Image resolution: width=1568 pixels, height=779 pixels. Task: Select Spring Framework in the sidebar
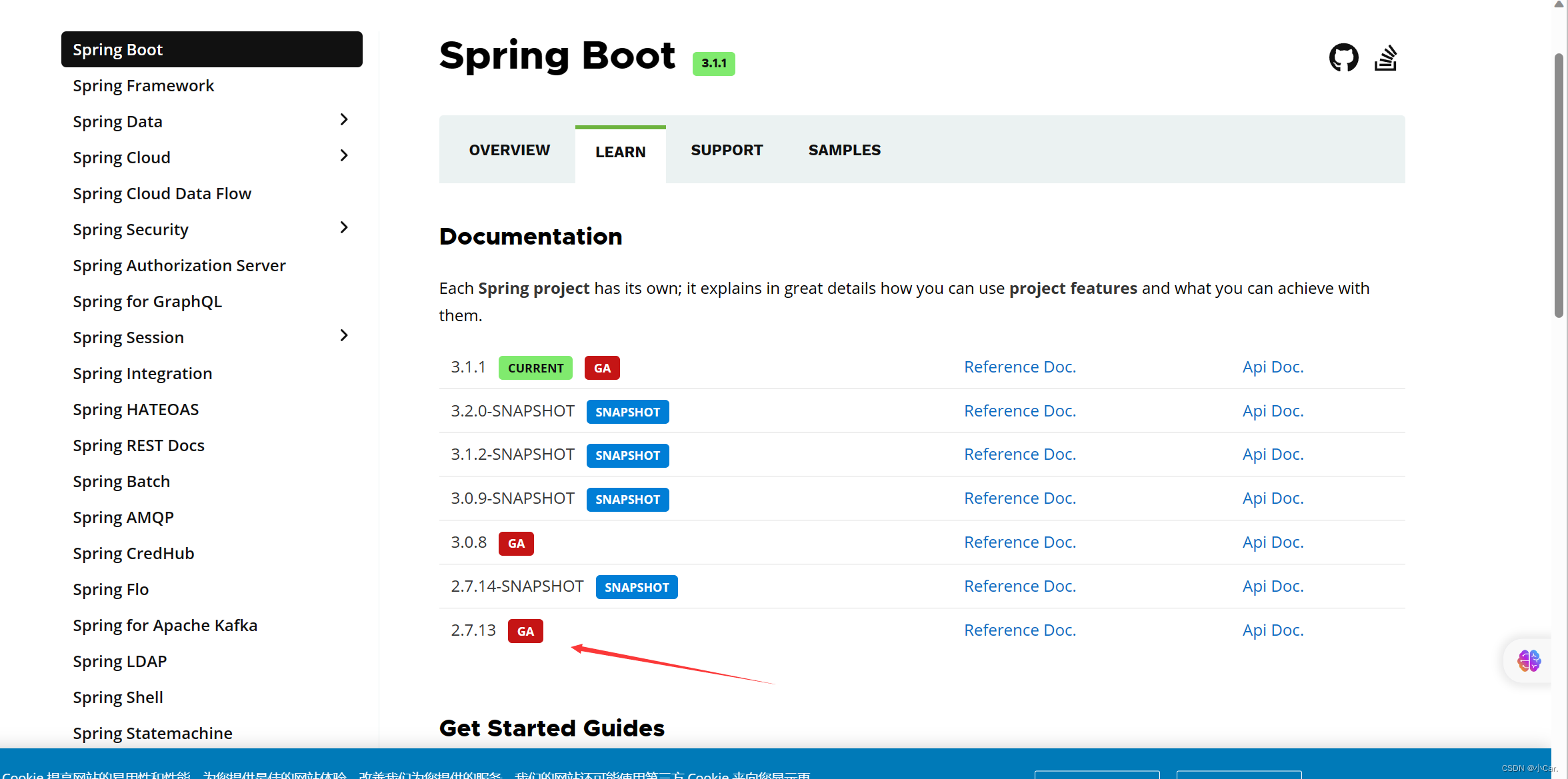[x=143, y=86]
